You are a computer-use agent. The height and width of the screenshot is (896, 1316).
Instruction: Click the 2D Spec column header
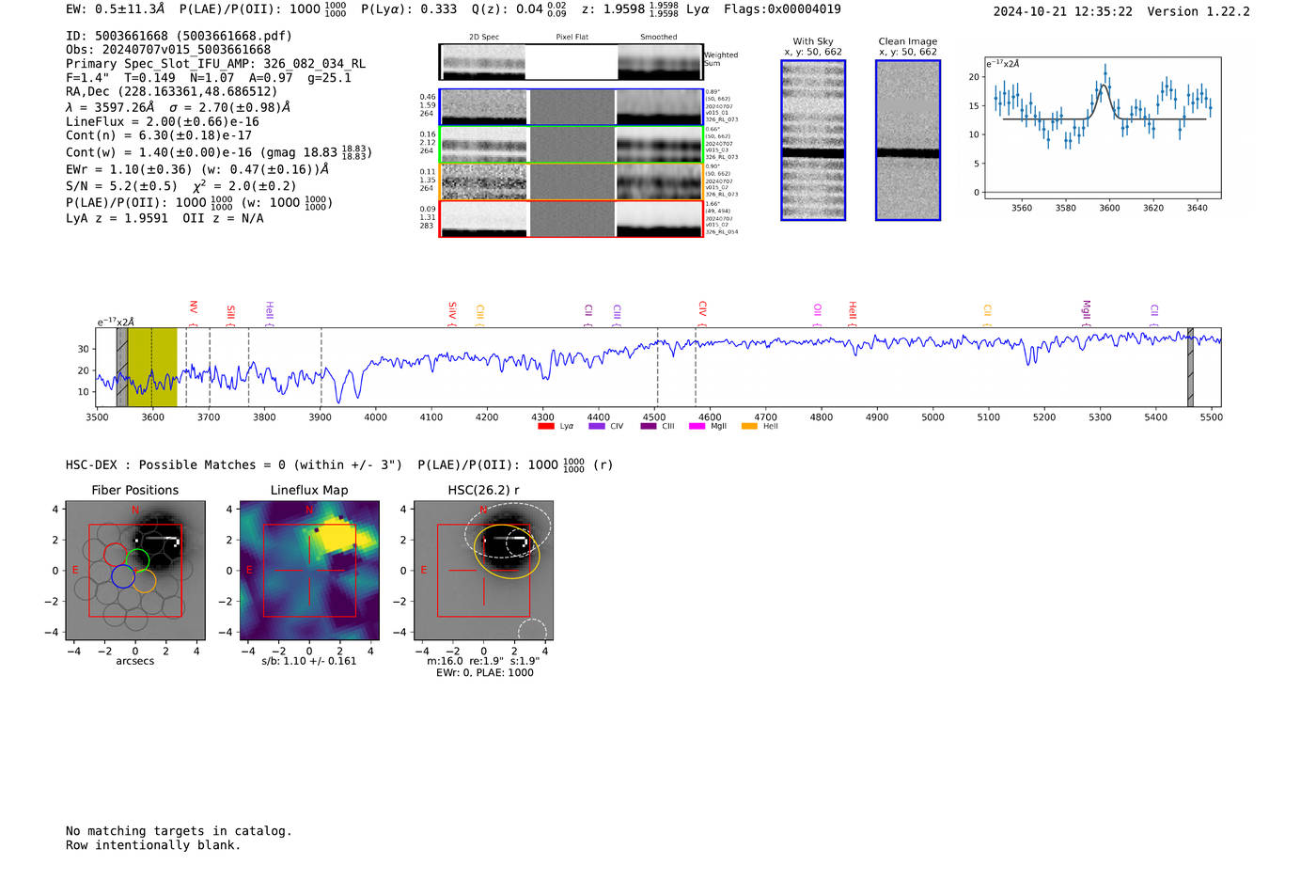click(484, 38)
